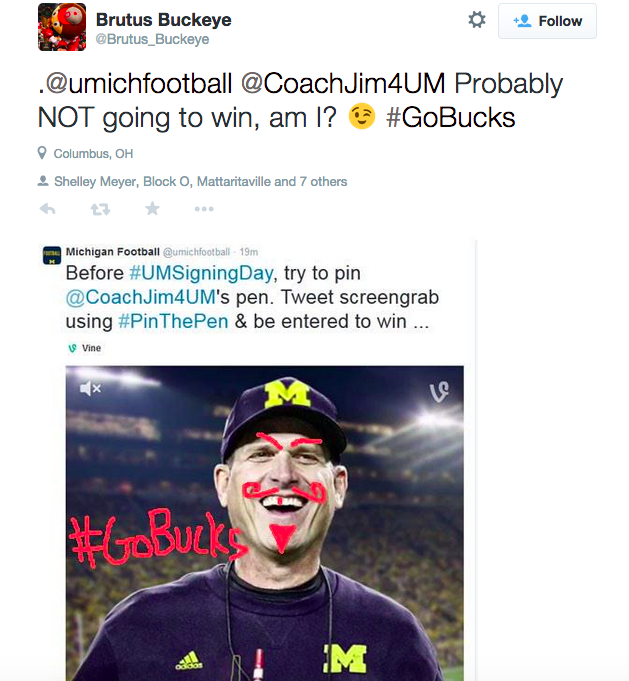Screen dimensions: 629x681
Task: Open the more options ellipsis
Action: coord(204,209)
